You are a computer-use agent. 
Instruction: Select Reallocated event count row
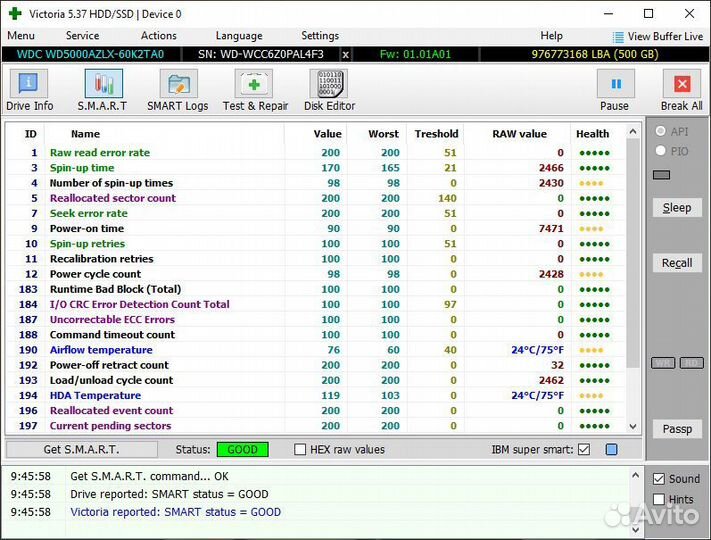(316, 411)
